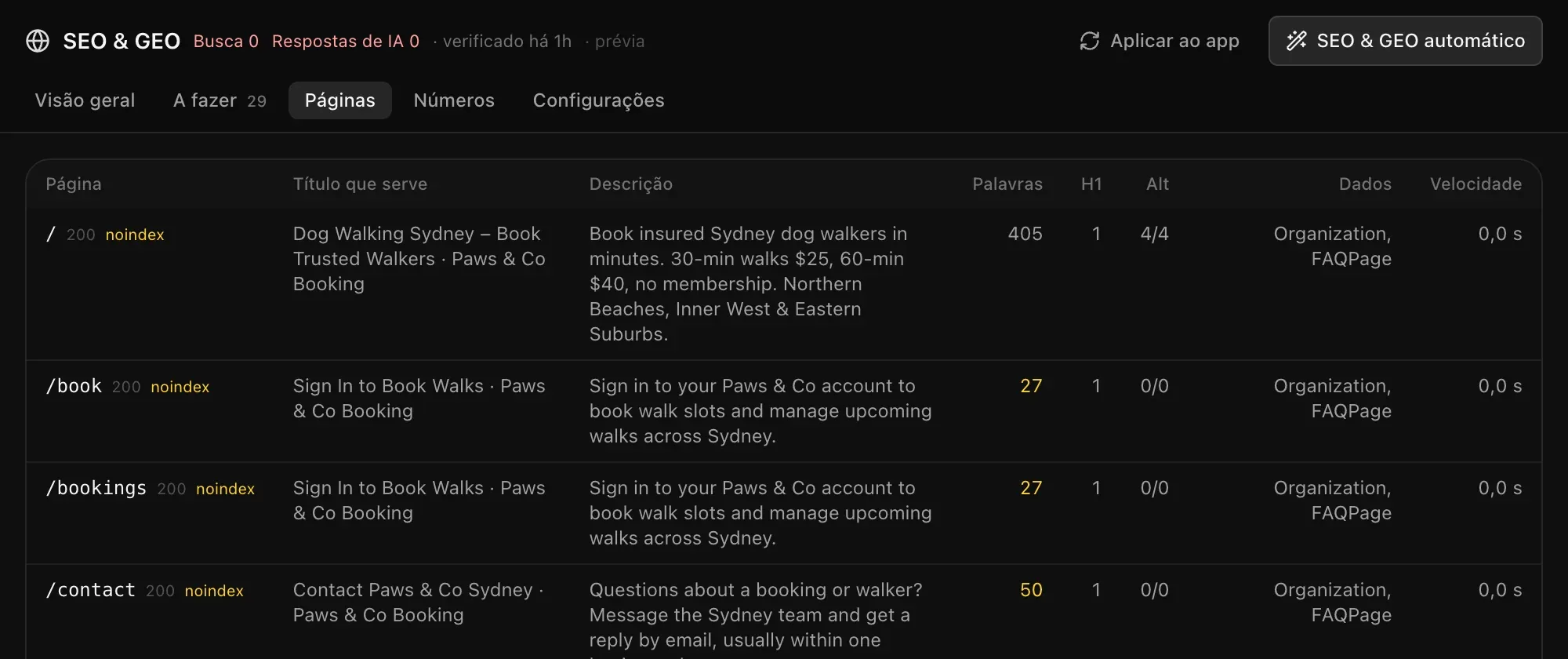Open the /book page row

pos(784,411)
